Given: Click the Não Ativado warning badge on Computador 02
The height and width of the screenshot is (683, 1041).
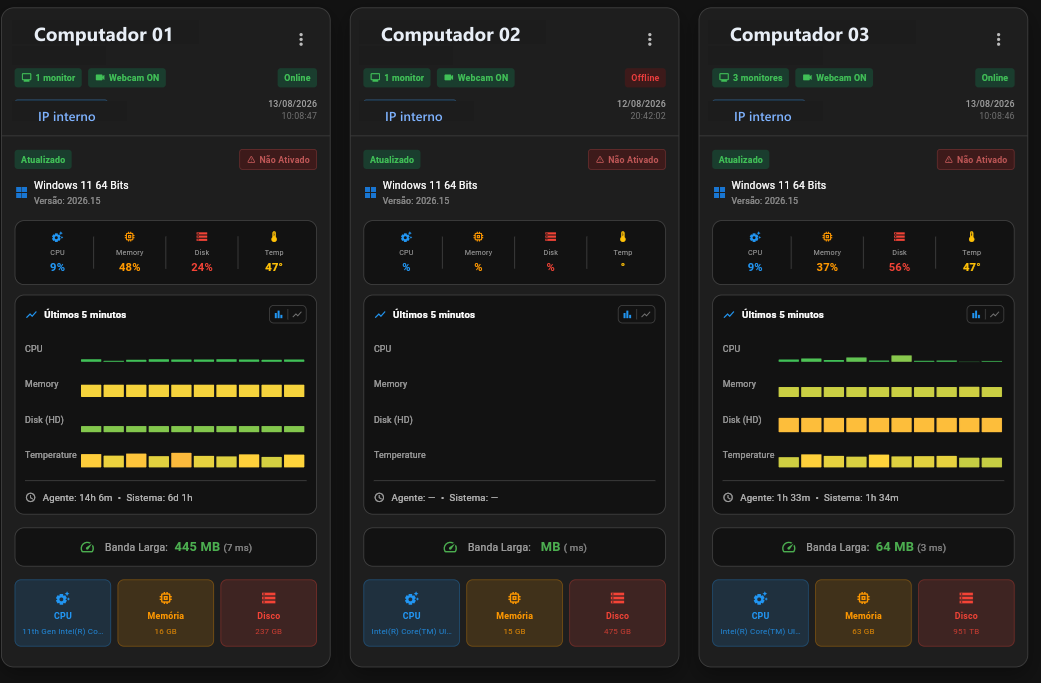Looking at the screenshot, I should [x=627, y=159].
